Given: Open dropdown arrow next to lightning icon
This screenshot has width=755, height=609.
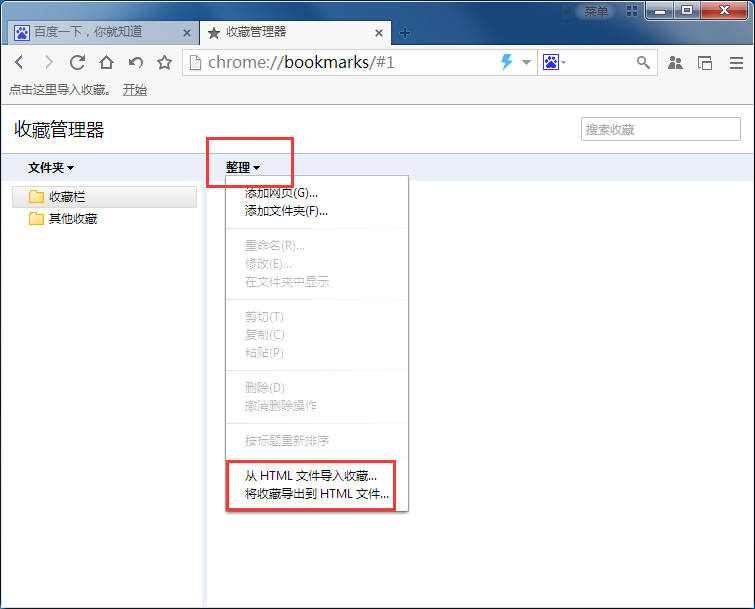Looking at the screenshot, I should [526, 62].
